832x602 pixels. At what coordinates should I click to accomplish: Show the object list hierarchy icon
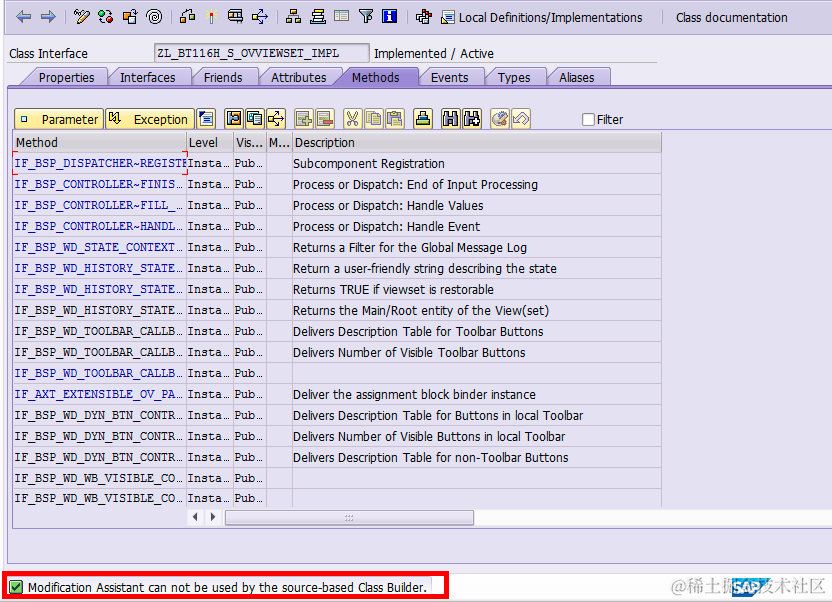[293, 17]
